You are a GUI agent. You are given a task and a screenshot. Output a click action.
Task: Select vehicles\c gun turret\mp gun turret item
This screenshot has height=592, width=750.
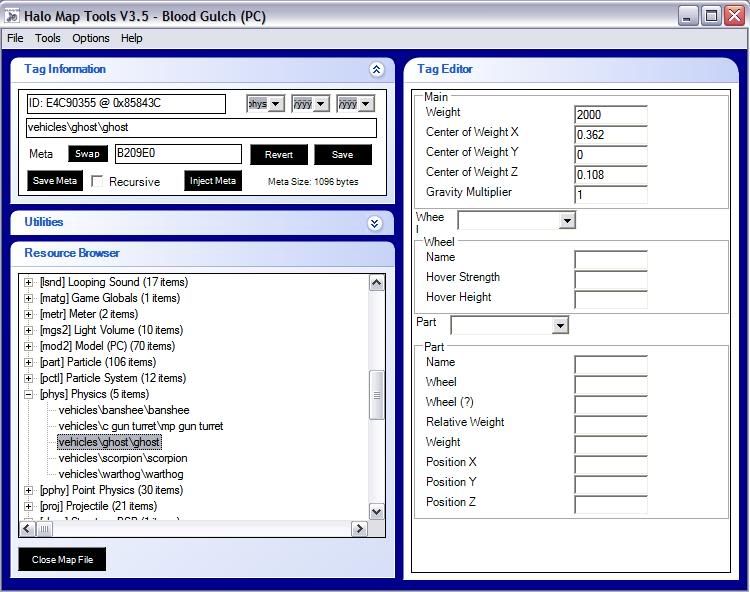141,426
